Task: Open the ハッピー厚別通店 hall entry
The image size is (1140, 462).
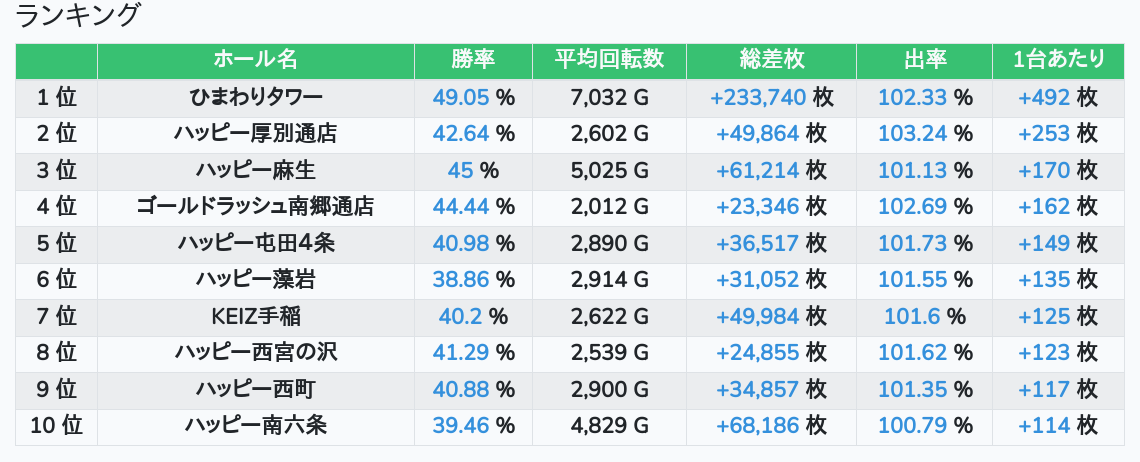Action: click(x=255, y=134)
